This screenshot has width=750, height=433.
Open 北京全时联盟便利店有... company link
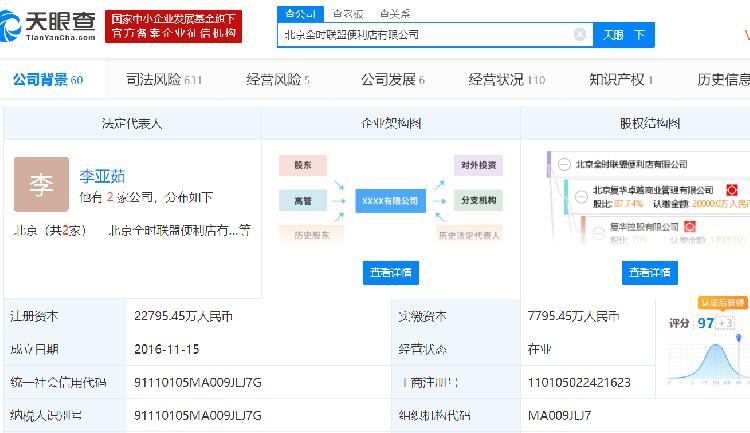point(179,231)
